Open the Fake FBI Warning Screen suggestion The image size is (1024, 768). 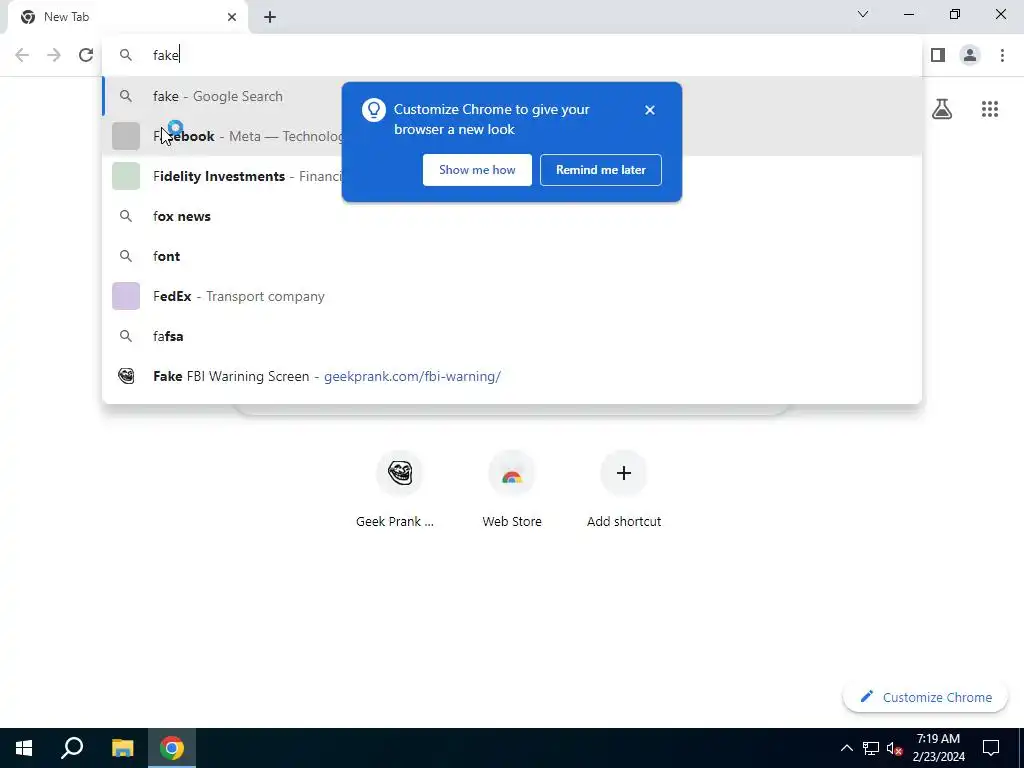pos(512,376)
